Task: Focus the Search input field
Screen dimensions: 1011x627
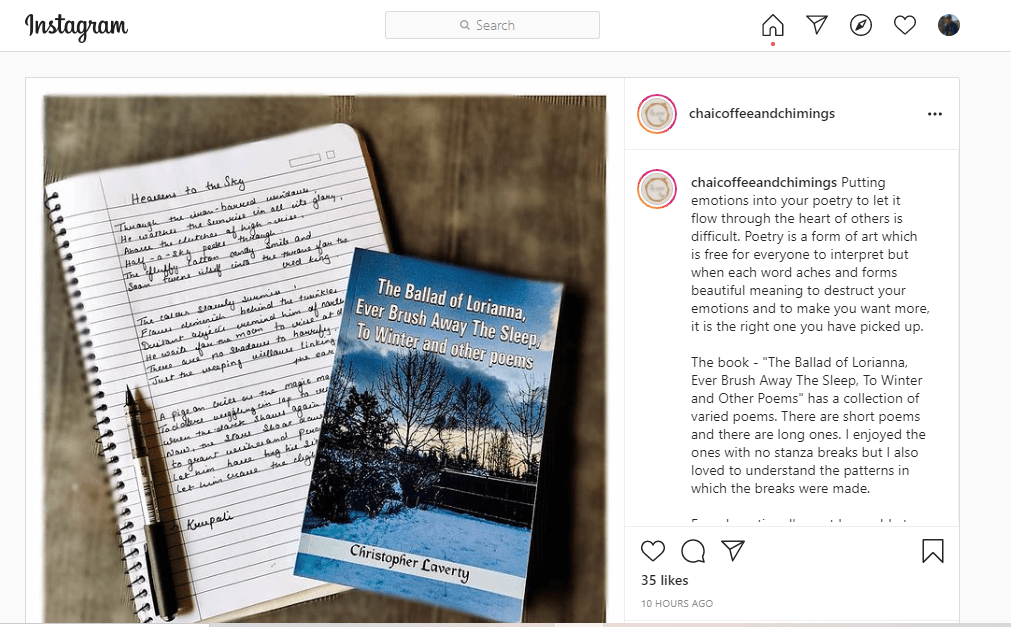Action: pos(492,25)
